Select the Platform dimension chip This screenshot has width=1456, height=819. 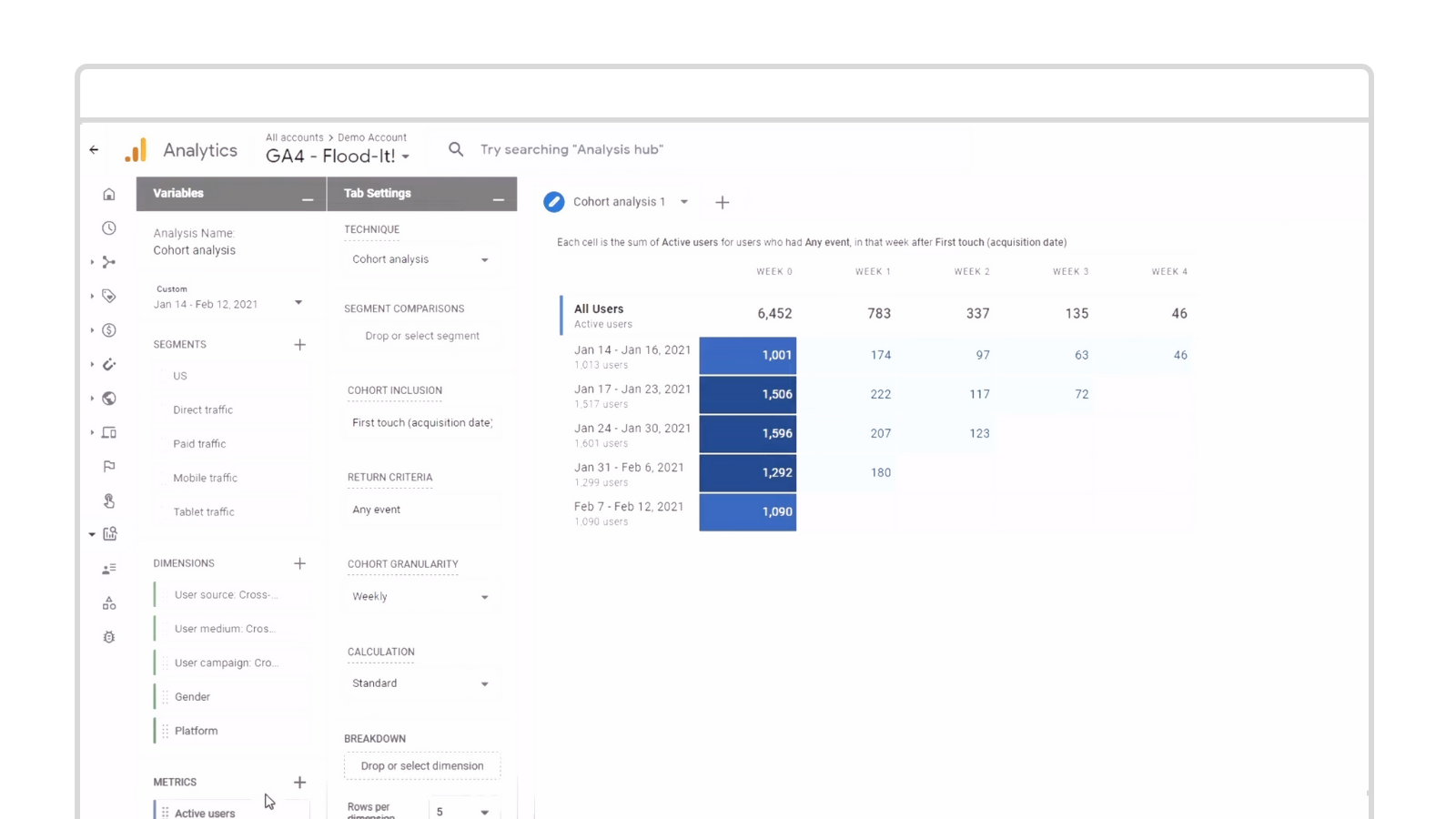196,730
